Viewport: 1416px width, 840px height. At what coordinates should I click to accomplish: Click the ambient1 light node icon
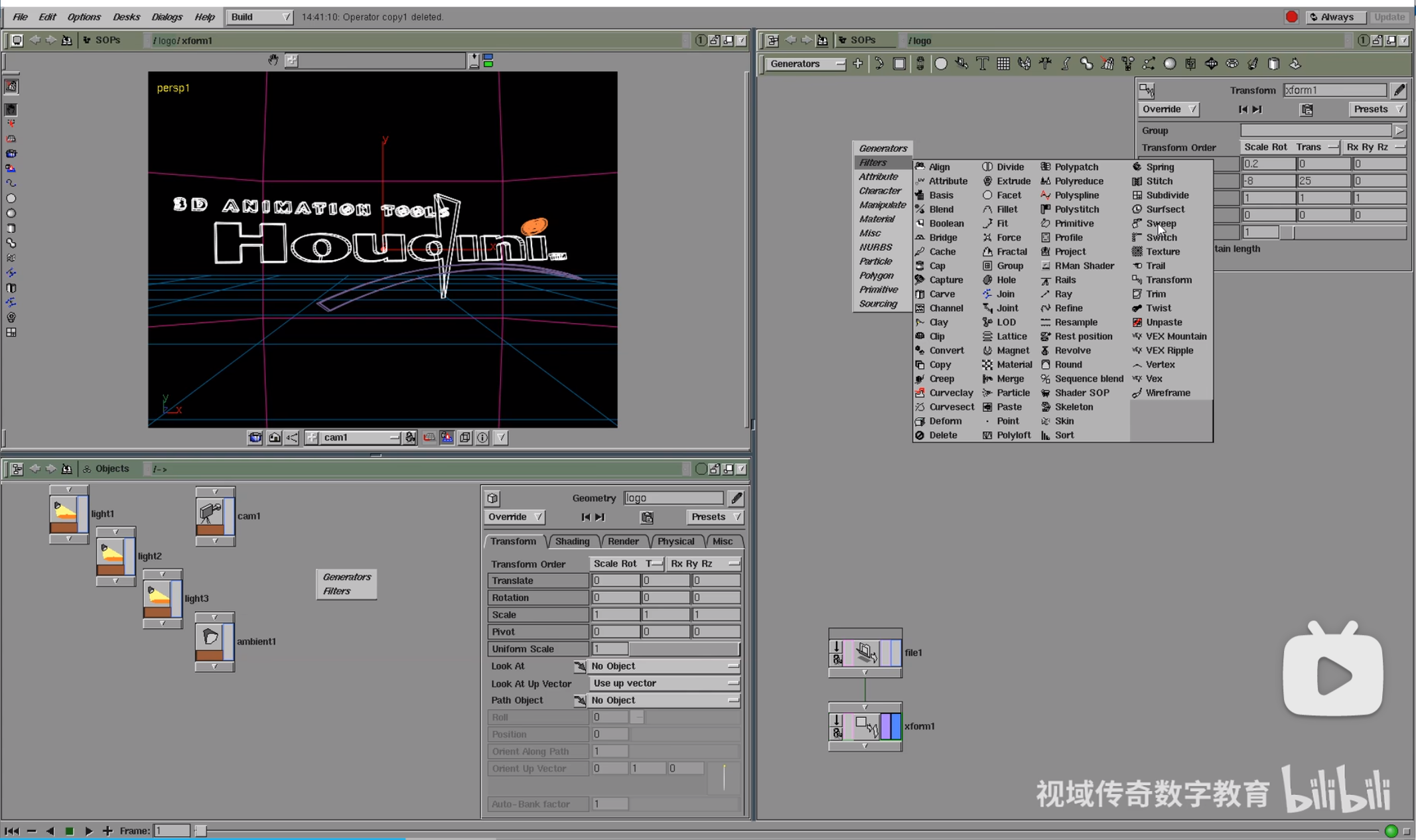210,638
